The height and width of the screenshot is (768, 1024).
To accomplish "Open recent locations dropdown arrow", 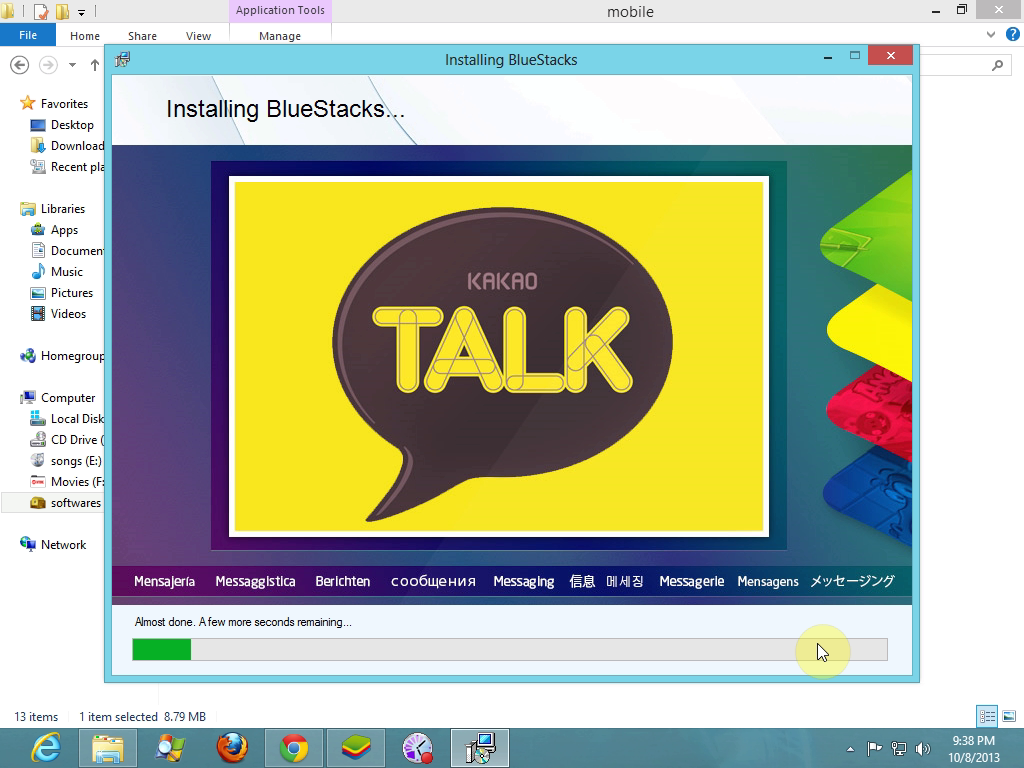I will (x=72, y=65).
